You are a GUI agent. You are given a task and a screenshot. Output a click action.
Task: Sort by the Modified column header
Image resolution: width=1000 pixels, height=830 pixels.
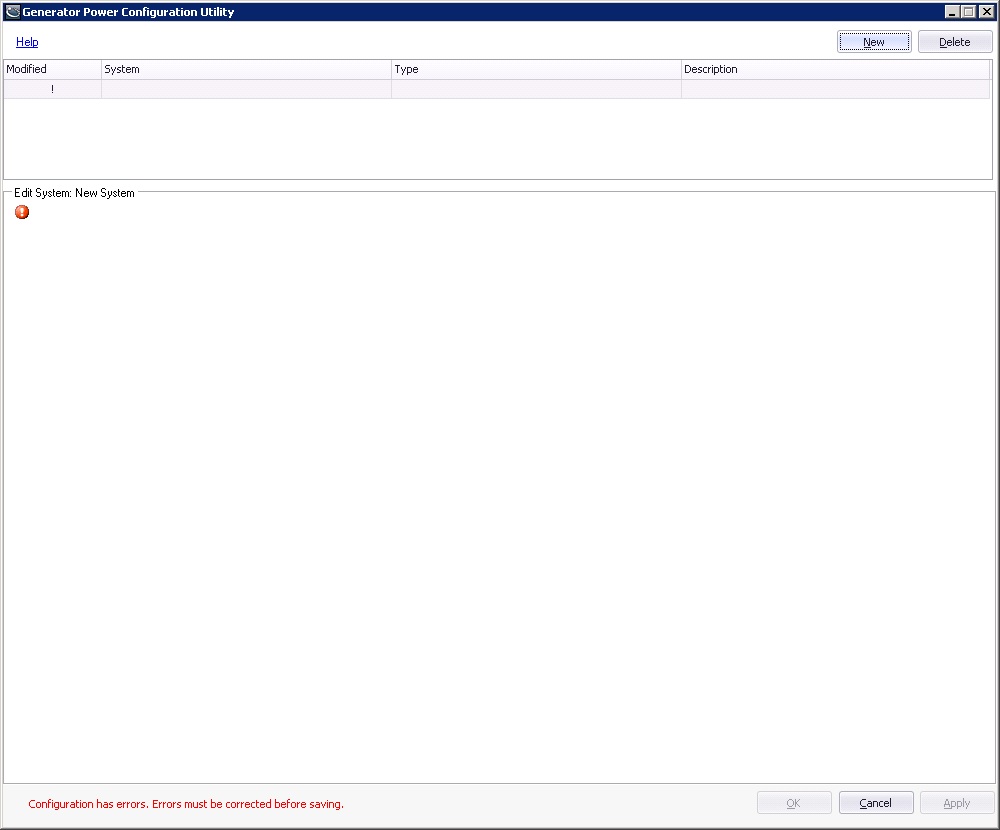52,70
